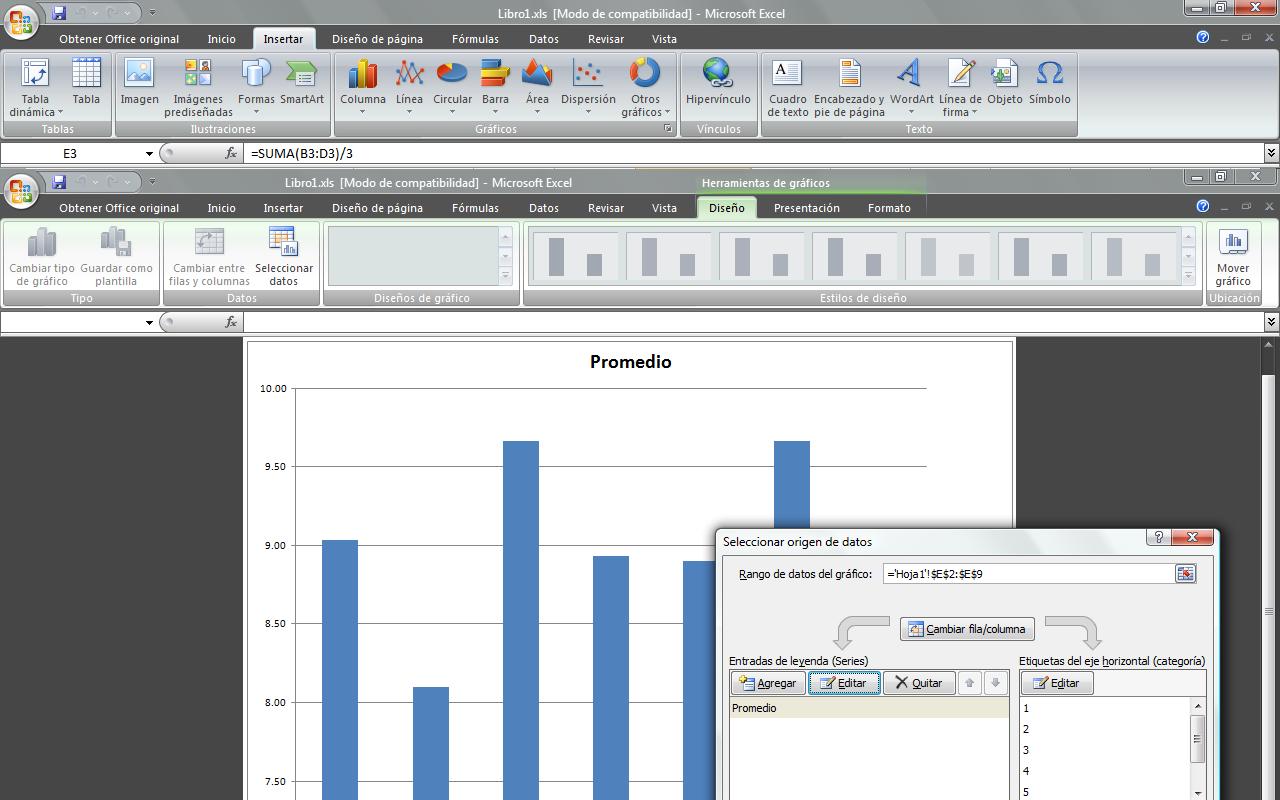Expand the Diseños de gráfico gallery
Screen dimensions: 1280x800
point(505,276)
